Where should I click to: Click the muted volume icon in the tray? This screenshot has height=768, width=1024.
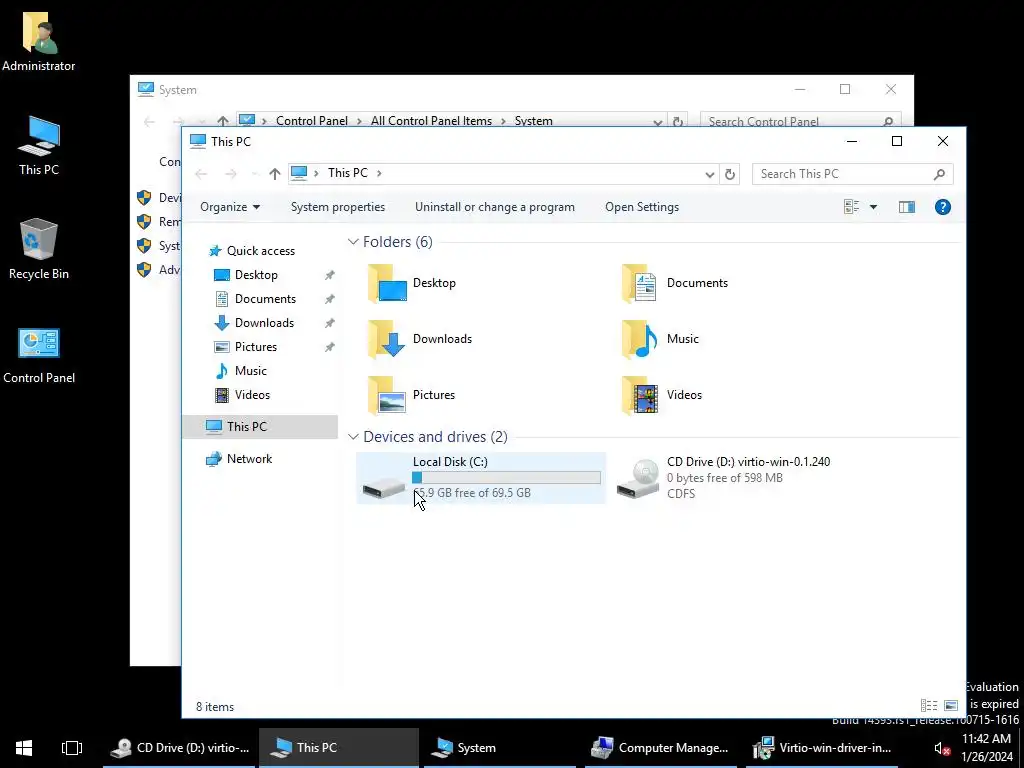point(941,748)
